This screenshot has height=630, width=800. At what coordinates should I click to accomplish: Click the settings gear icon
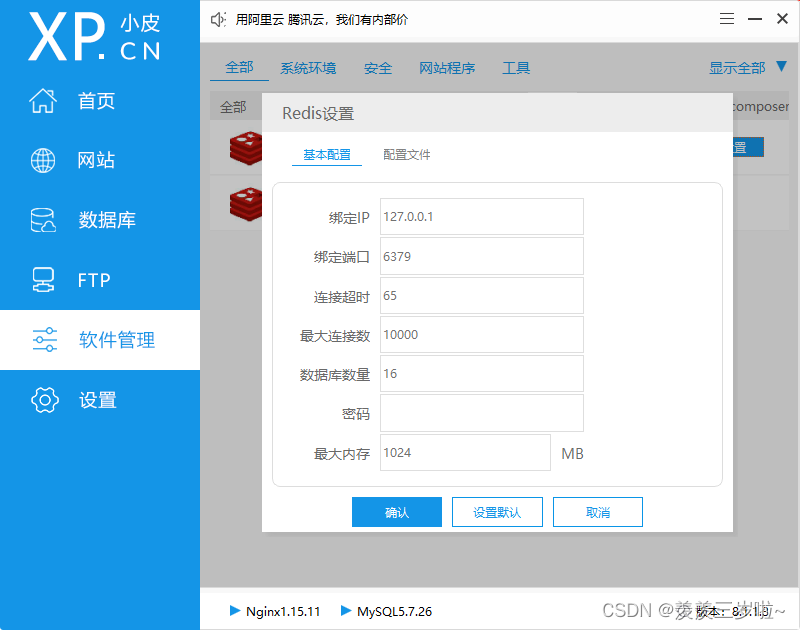click(x=45, y=399)
